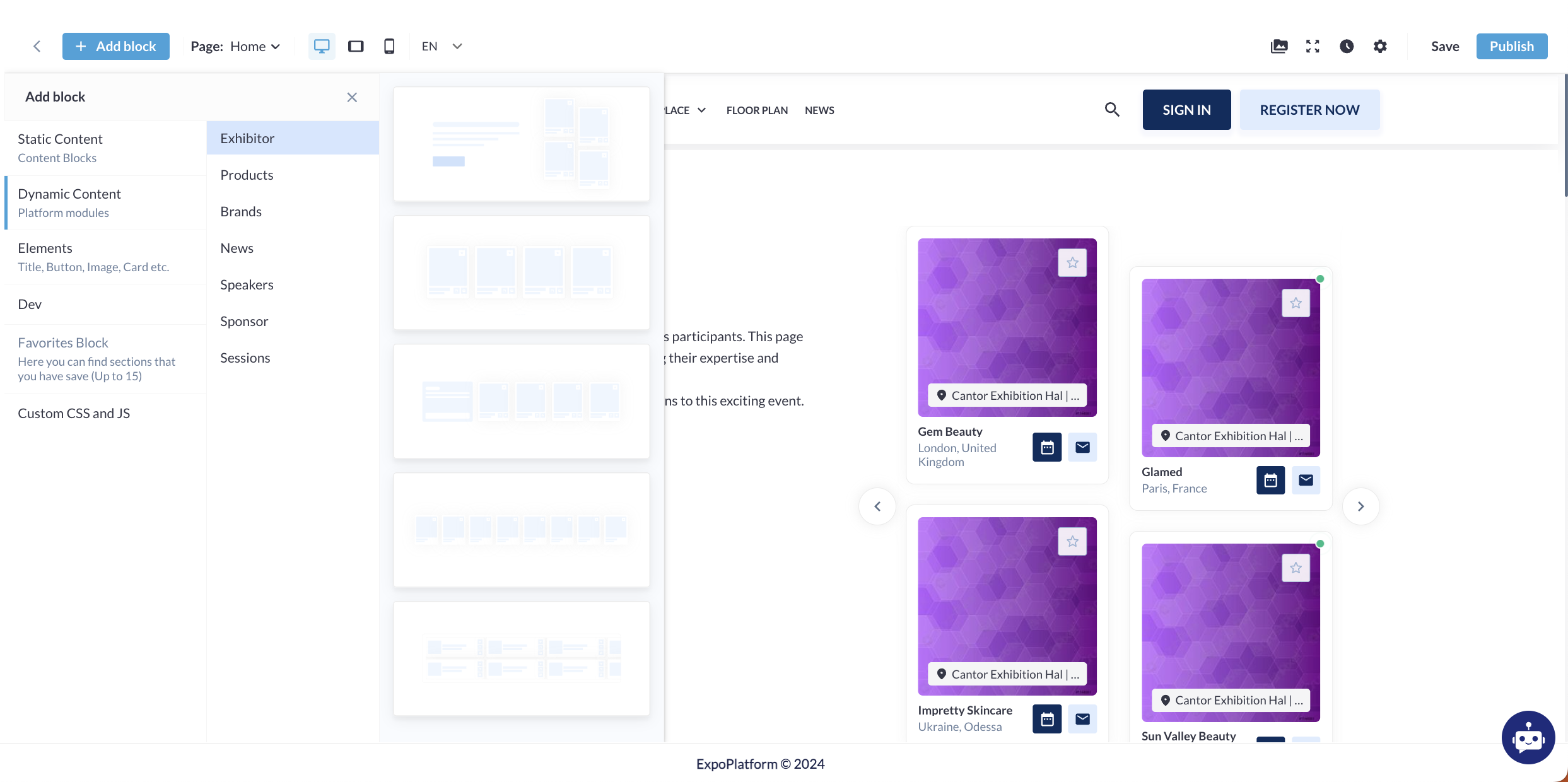Favorite the Gem Beauty card star

[x=1072, y=263]
